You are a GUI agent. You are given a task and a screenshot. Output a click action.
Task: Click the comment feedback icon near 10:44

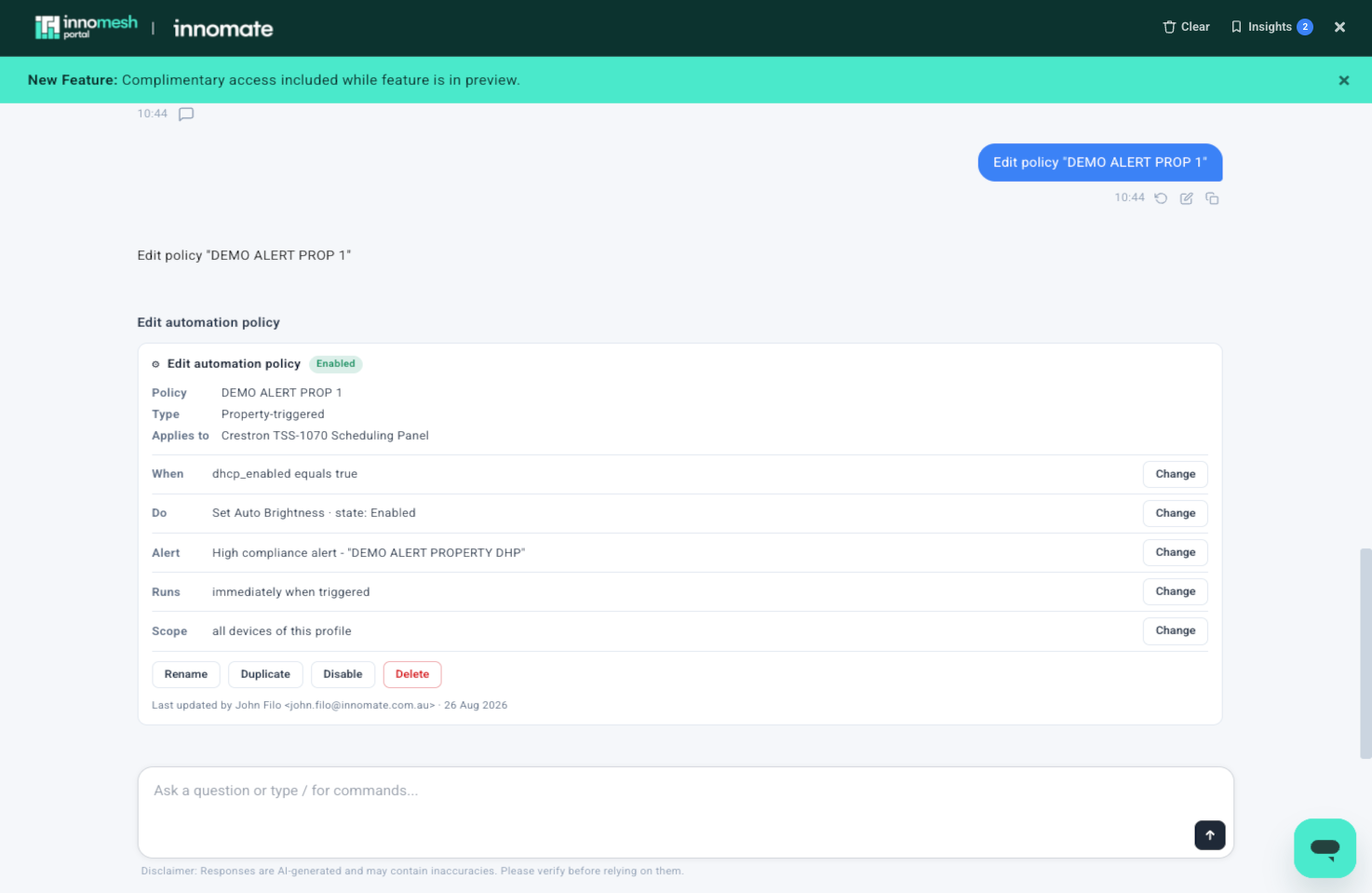pyautogui.click(x=186, y=114)
